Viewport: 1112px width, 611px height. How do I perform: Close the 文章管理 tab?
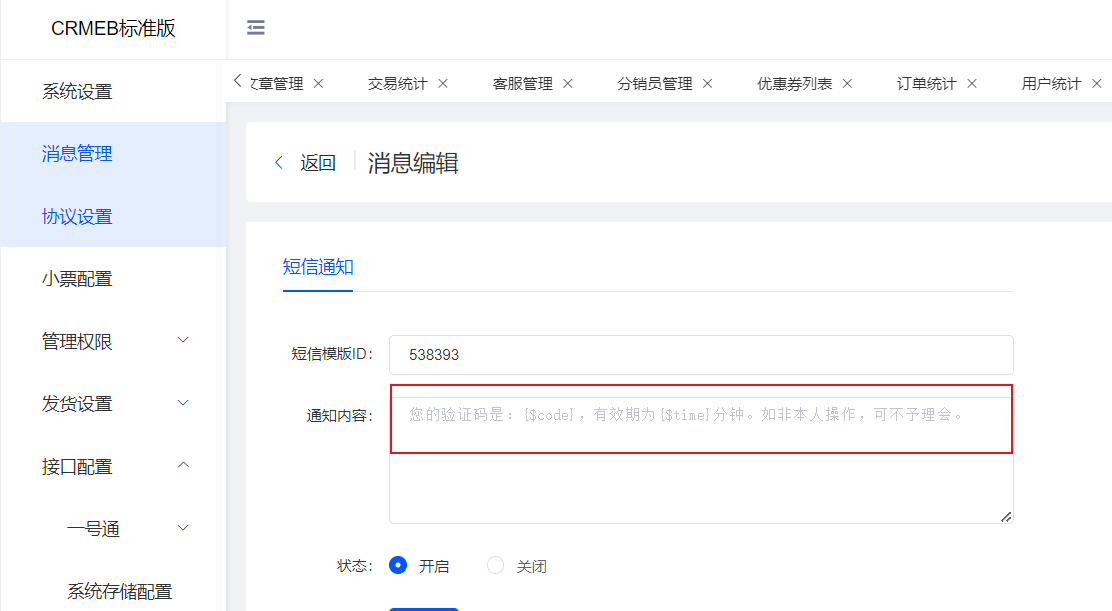click(x=318, y=84)
